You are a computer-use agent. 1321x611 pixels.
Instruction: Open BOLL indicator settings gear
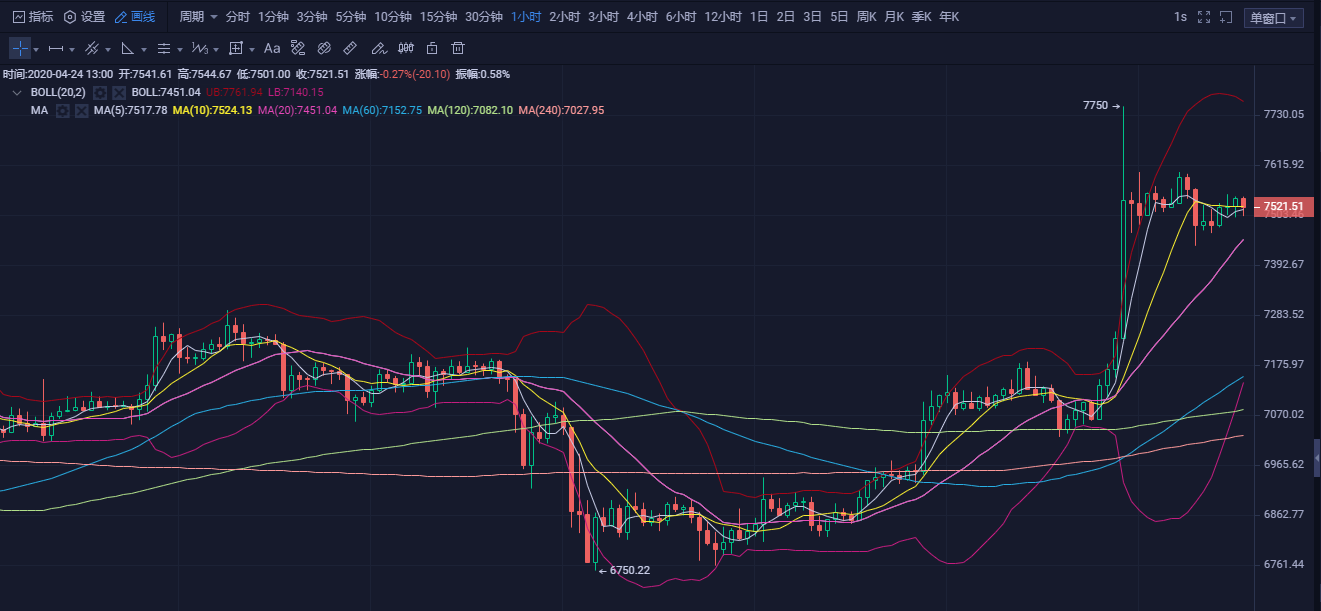(100, 92)
